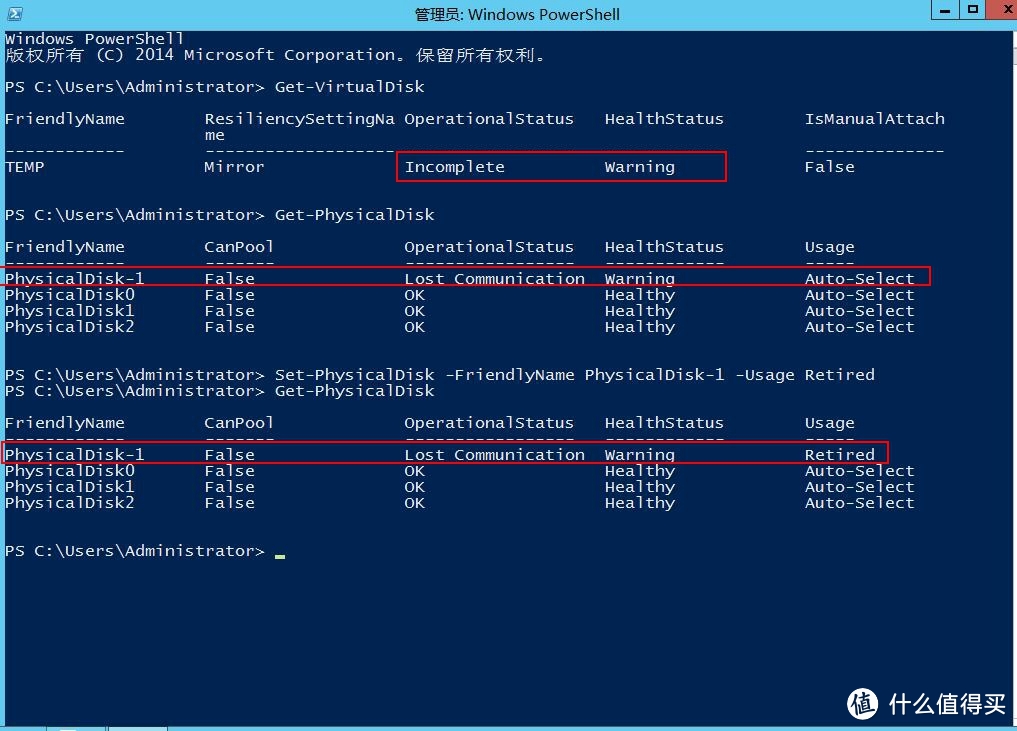The image size is (1017, 731).
Task: Close the Windows PowerShell window
Action: pyautogui.click(x=1004, y=10)
